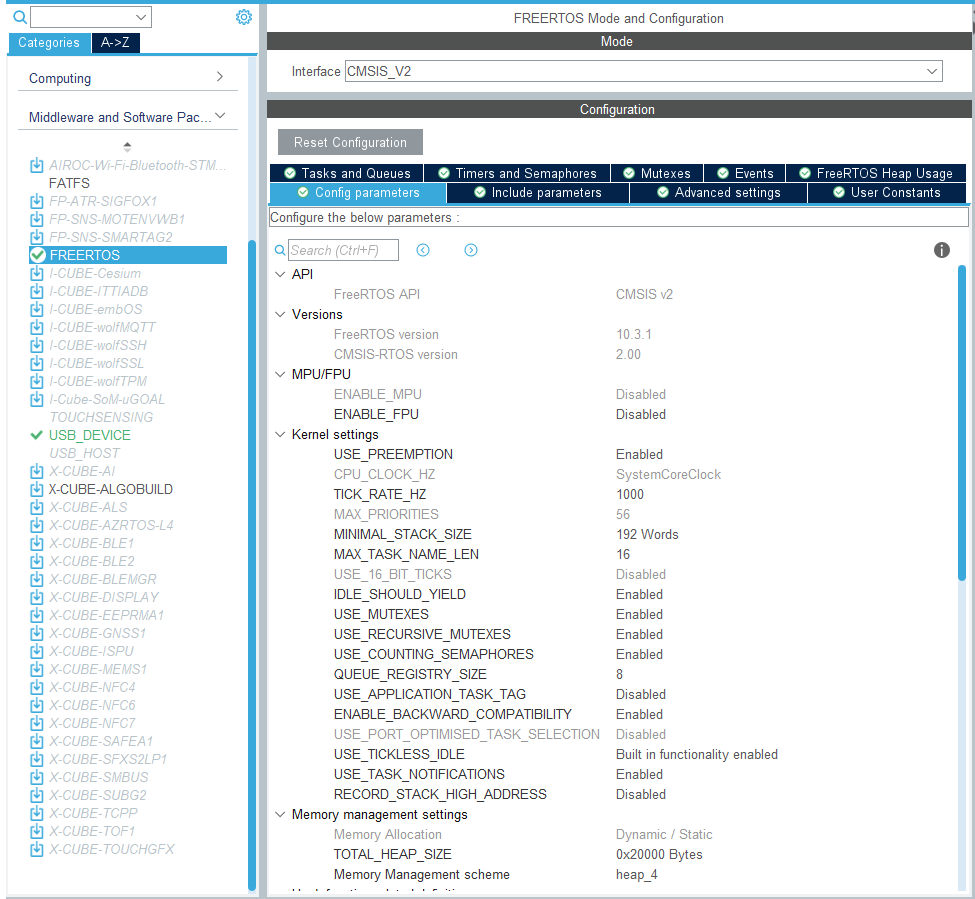Switch to the A->Z view
Image resolution: width=975 pixels, height=899 pixels.
[115, 42]
